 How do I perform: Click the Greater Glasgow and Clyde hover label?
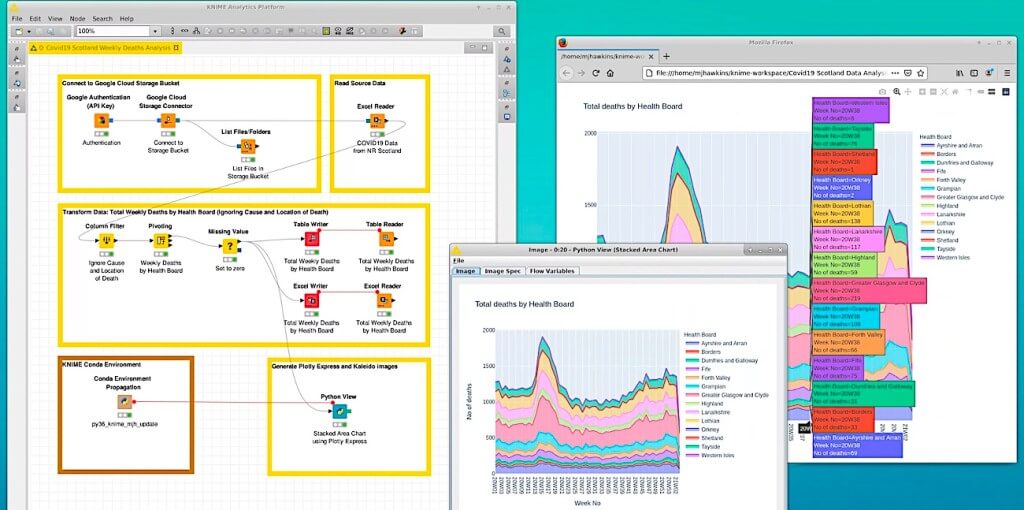(x=869, y=291)
